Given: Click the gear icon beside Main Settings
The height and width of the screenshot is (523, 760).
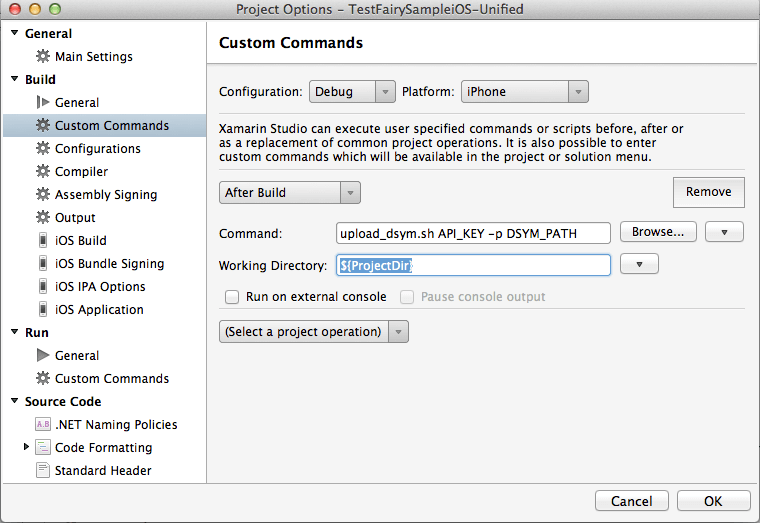Looking at the screenshot, I should pos(43,57).
